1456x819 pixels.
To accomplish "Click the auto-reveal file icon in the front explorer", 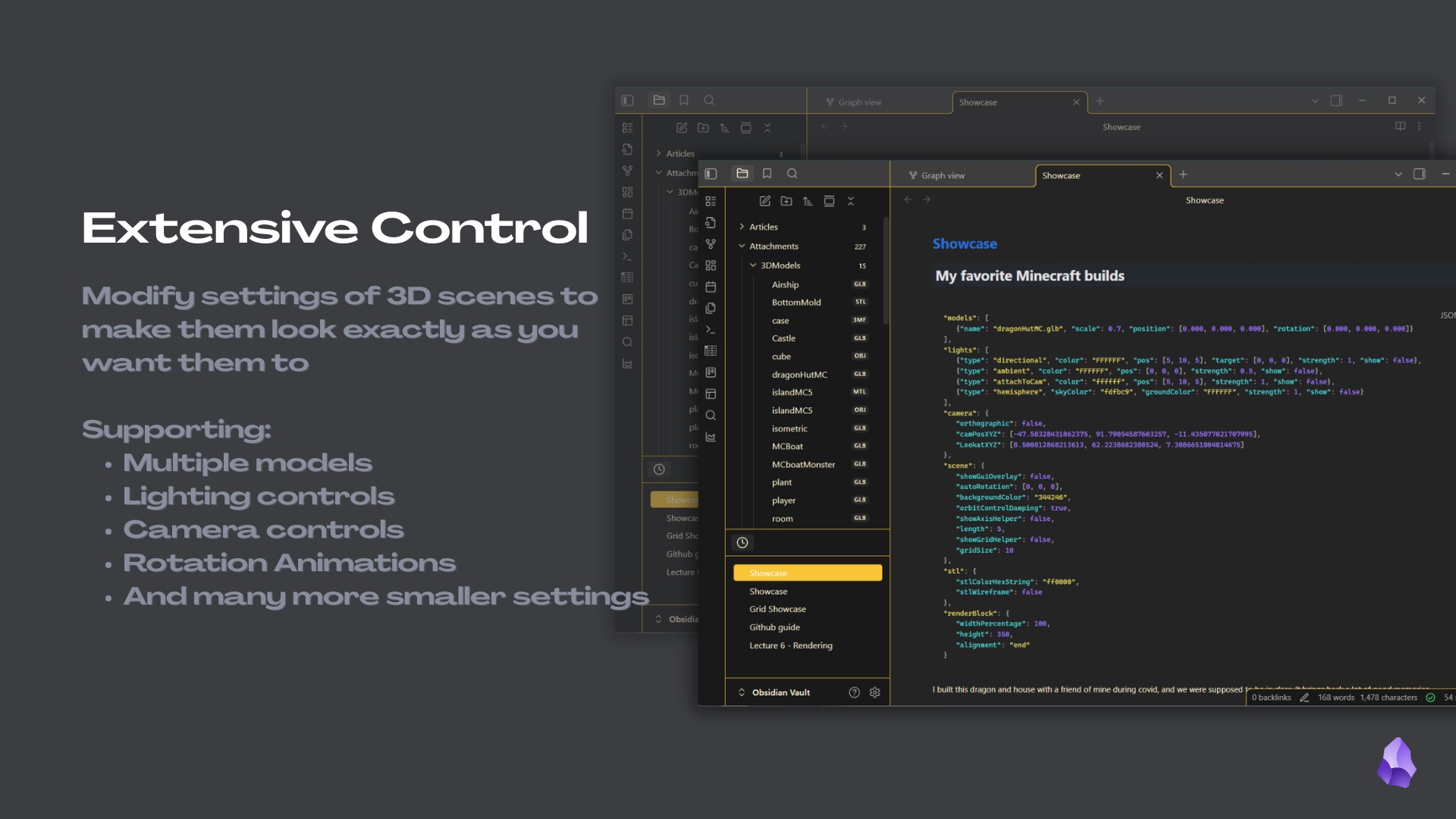I will (x=829, y=201).
